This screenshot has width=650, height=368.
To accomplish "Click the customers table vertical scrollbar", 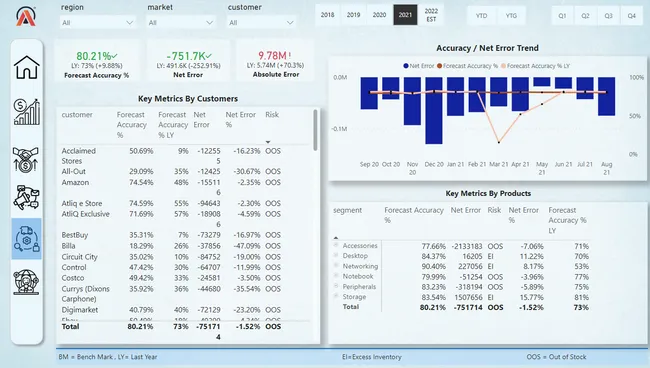I will click(315, 130).
